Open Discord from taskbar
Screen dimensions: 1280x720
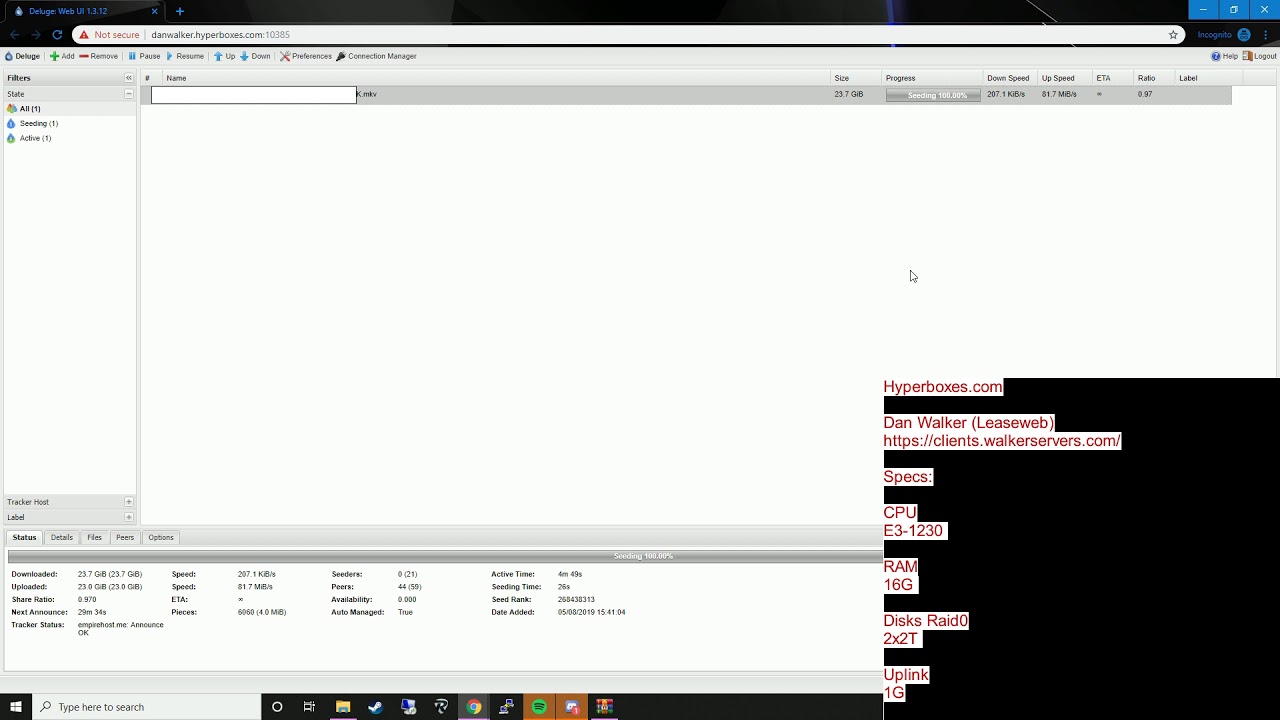572,707
